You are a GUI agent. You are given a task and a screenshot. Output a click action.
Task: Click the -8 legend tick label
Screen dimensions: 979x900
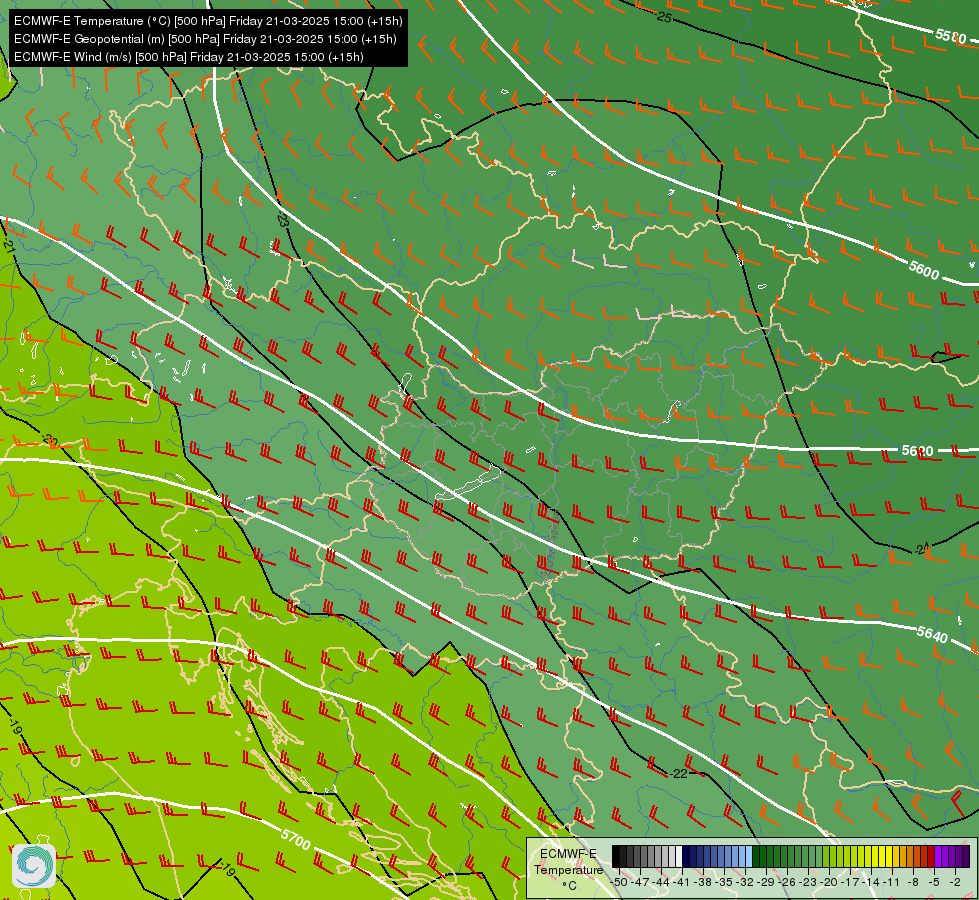coord(913,882)
